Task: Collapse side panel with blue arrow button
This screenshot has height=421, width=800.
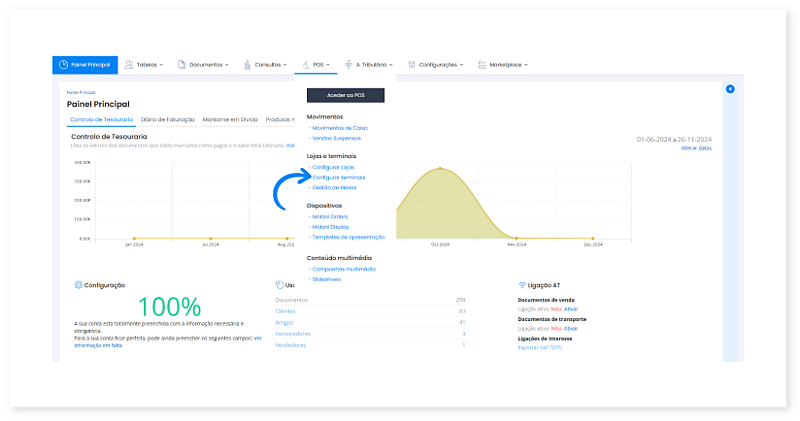Action: [730, 90]
